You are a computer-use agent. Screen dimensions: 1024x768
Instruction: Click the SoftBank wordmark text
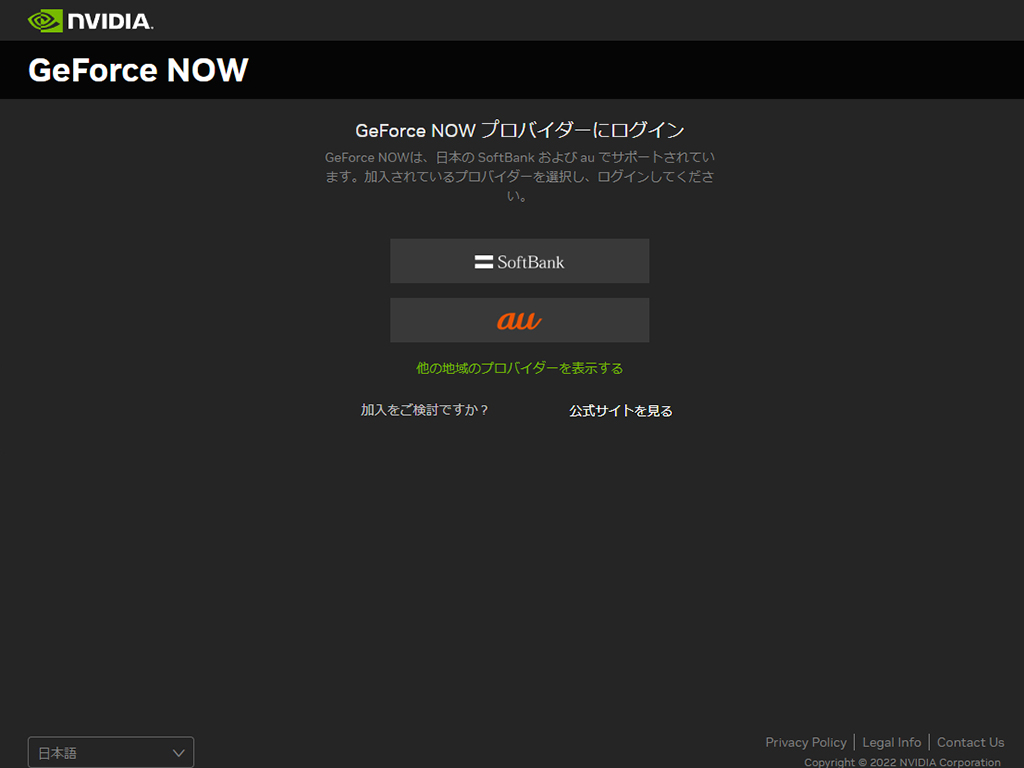point(530,263)
